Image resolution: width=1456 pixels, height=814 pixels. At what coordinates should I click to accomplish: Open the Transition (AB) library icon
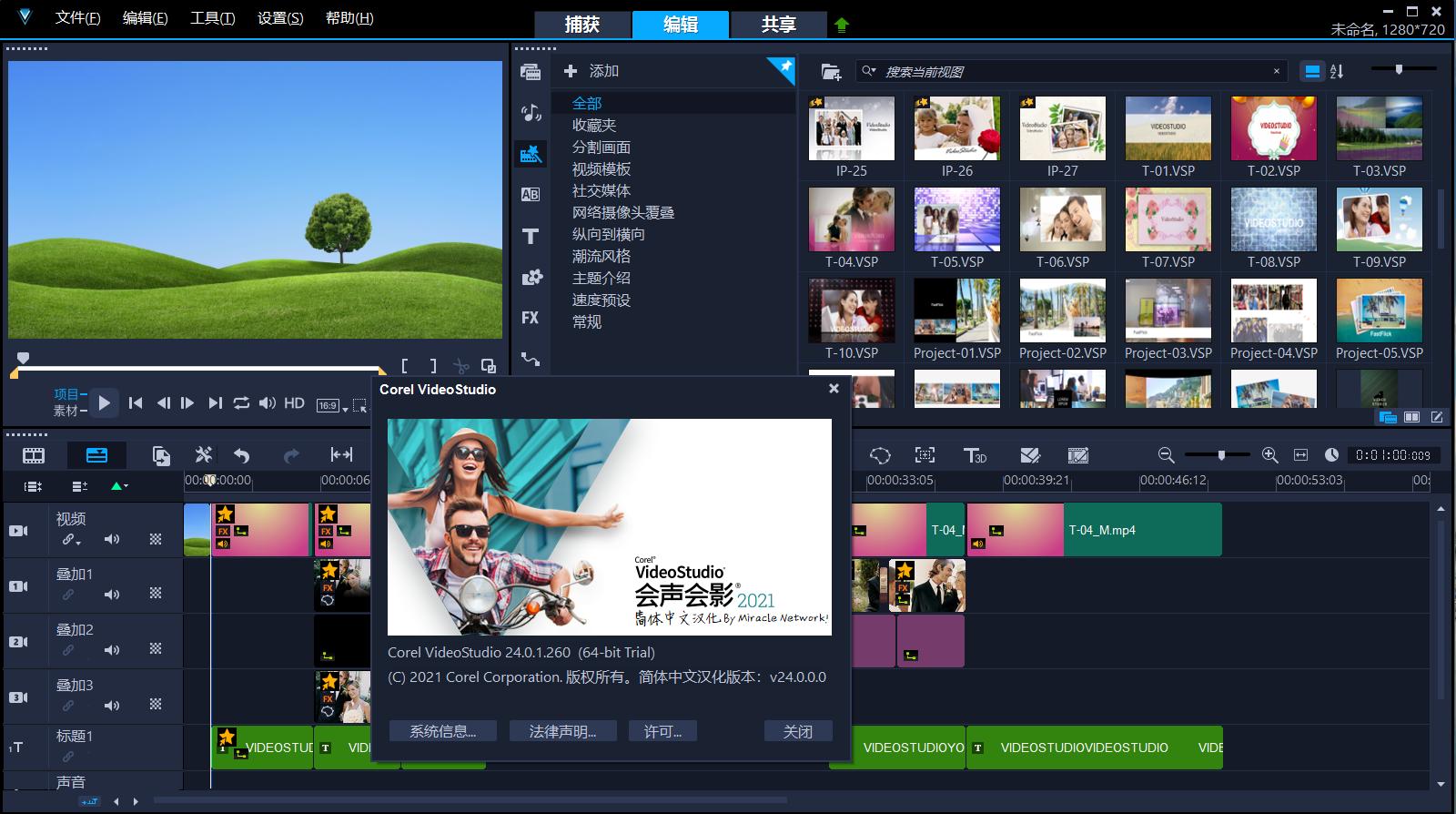(531, 194)
